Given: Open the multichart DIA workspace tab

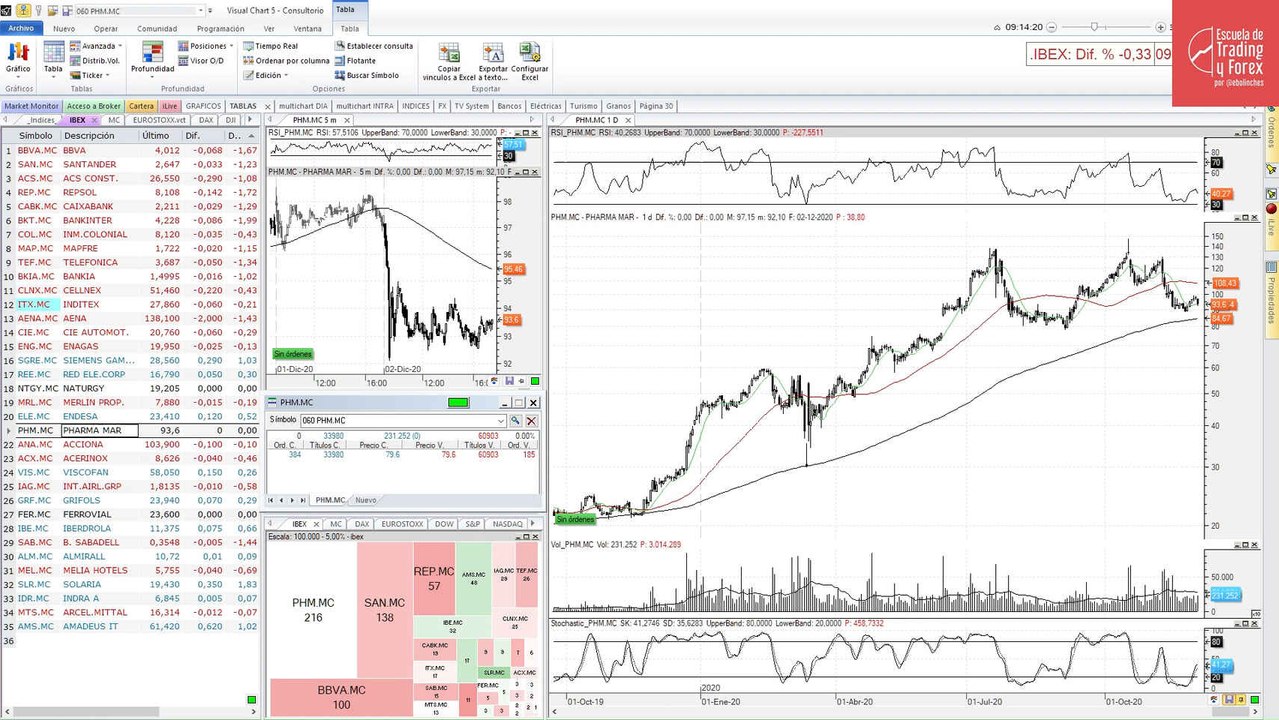Looking at the screenshot, I should coord(303,106).
